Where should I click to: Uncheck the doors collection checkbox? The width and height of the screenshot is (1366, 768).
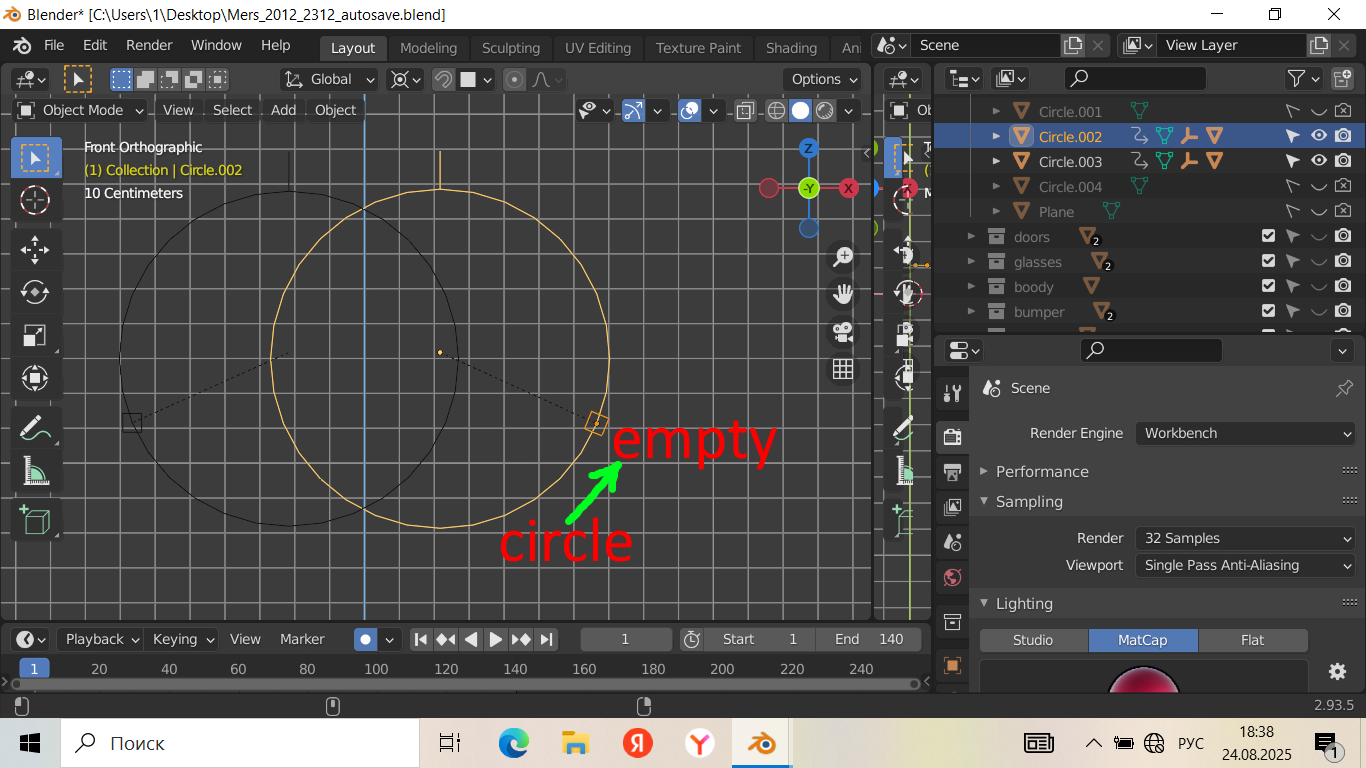1268,236
